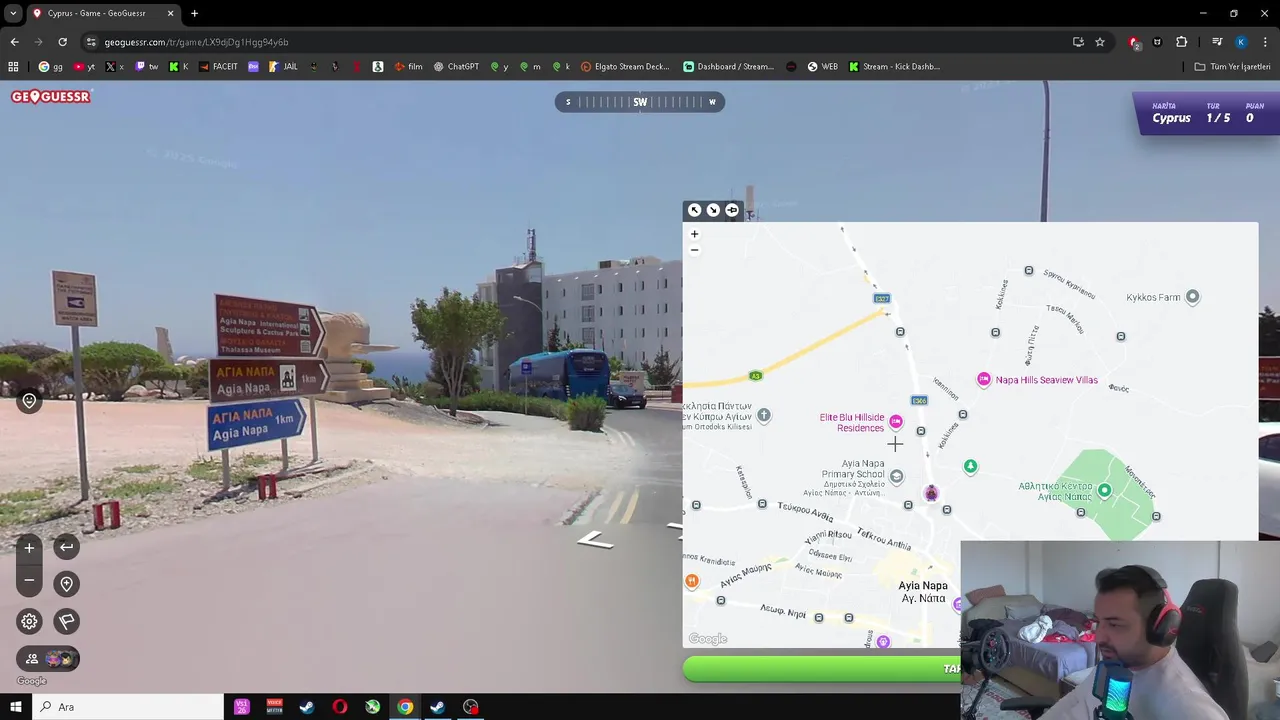
Task: Open the gg bookmark
Action: (x=51, y=67)
